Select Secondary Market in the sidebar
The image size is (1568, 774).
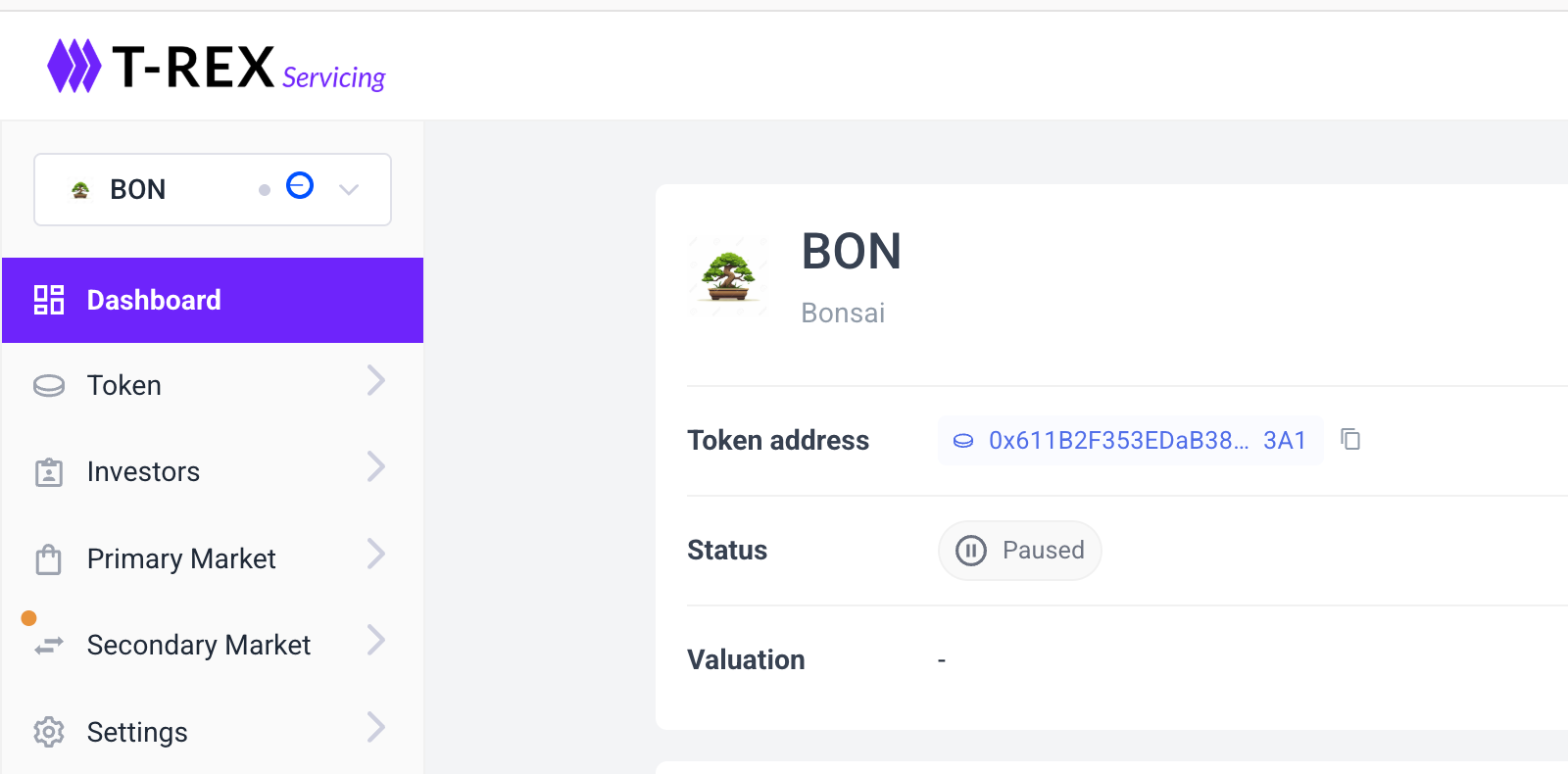click(198, 646)
